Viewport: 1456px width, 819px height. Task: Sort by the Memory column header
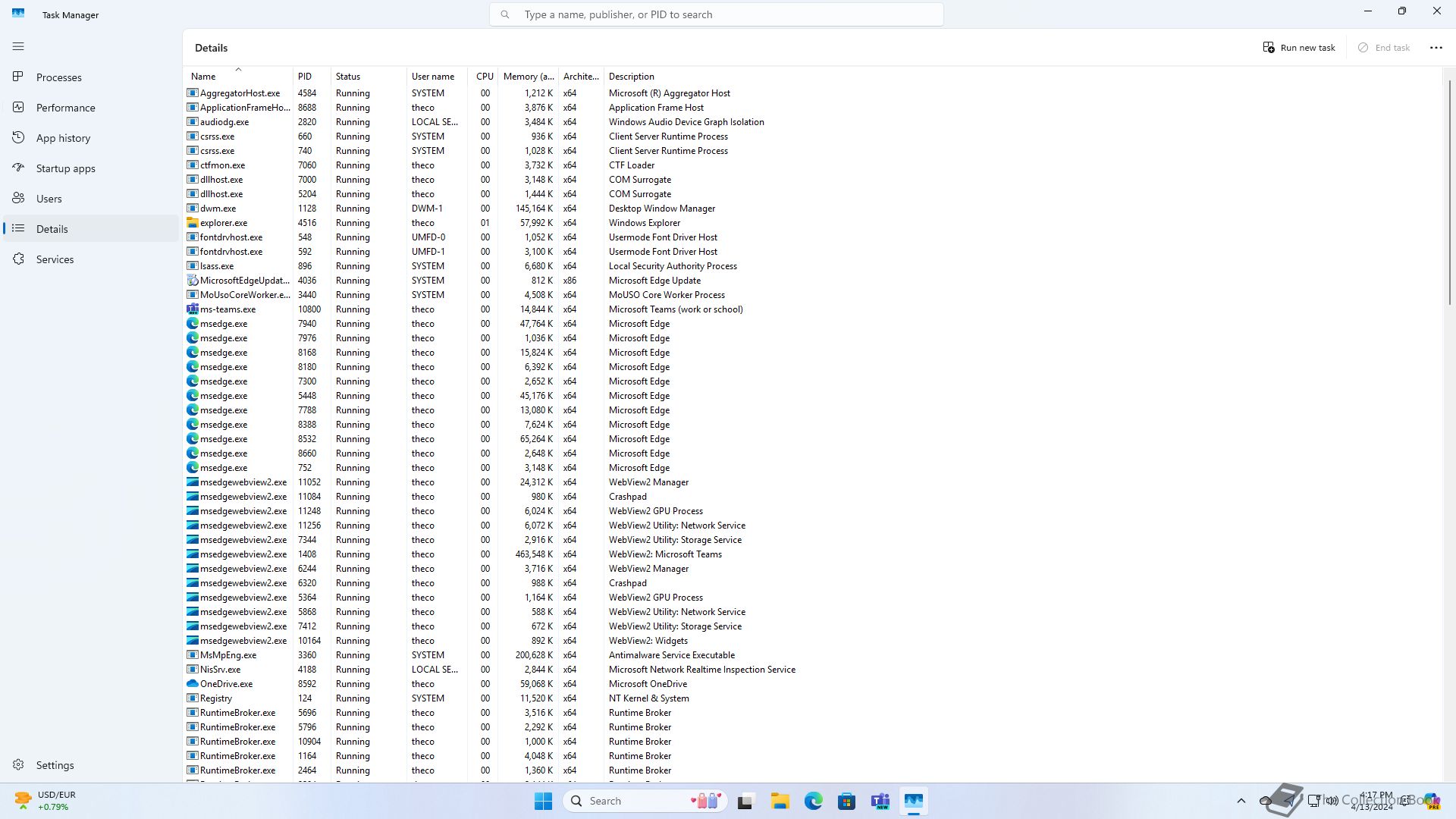(529, 76)
